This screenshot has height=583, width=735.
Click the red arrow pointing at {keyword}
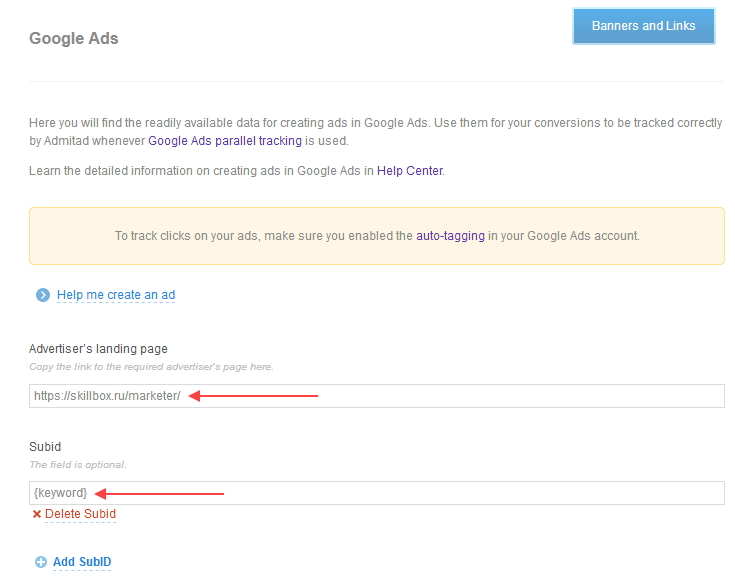point(159,493)
